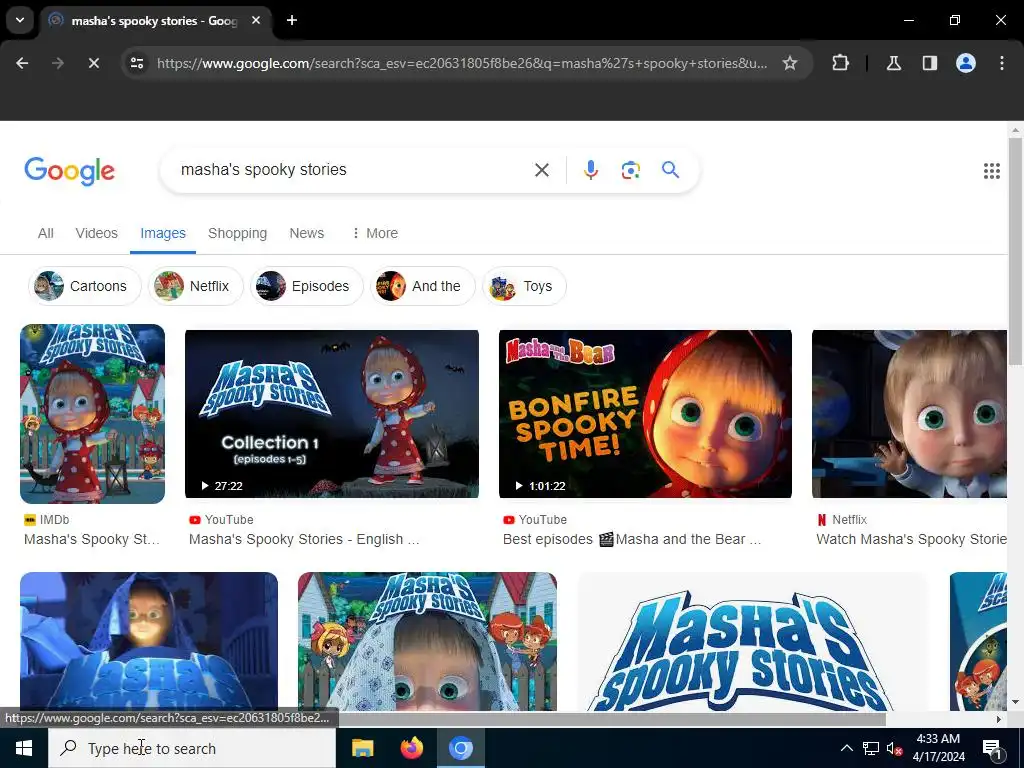Expand the More search options
Viewport: 1024px width, 768px height.
pyautogui.click(x=374, y=233)
